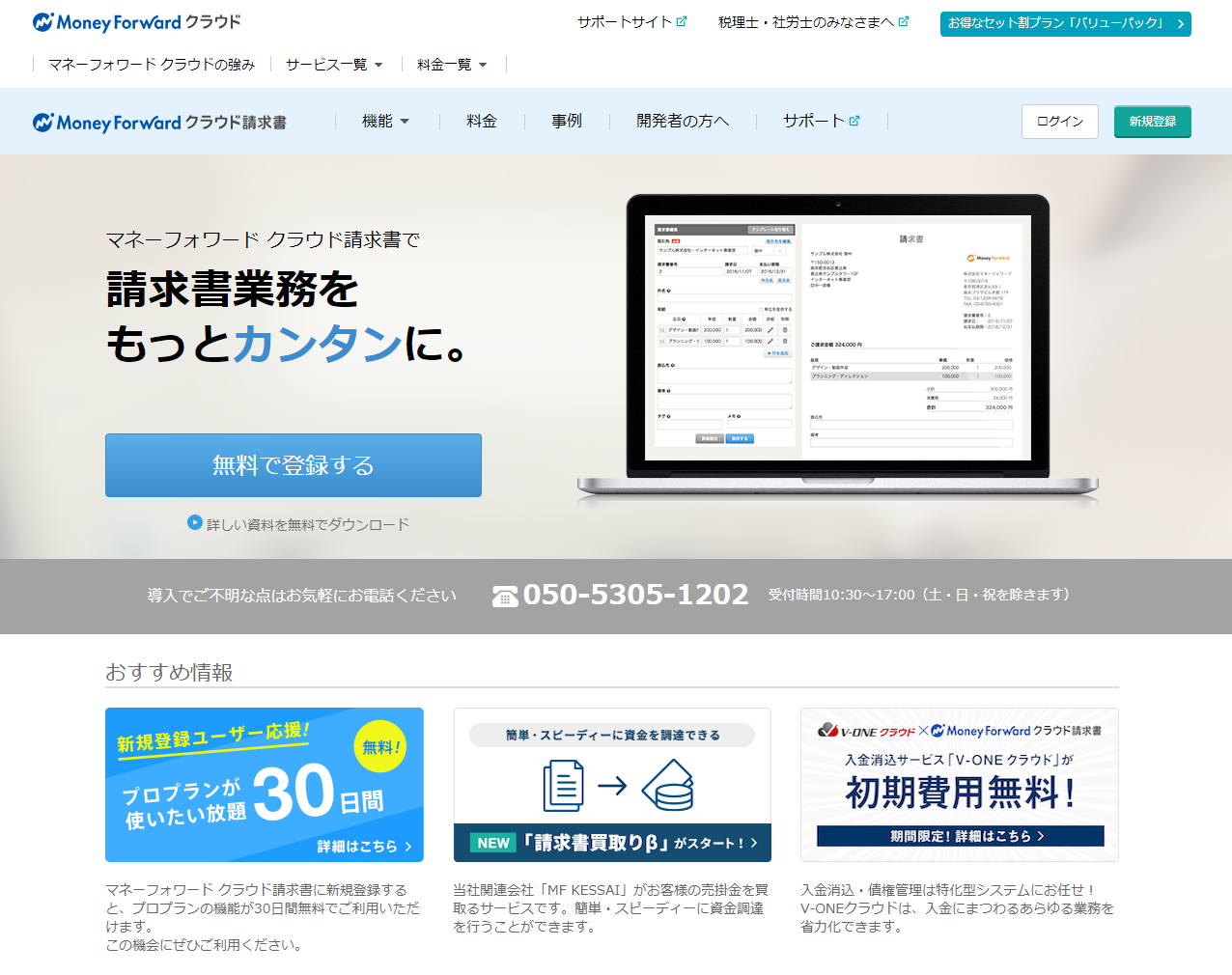Click the arrow icon on バリューパック banner button
This screenshot has width=1232, height=975.
1180,24
